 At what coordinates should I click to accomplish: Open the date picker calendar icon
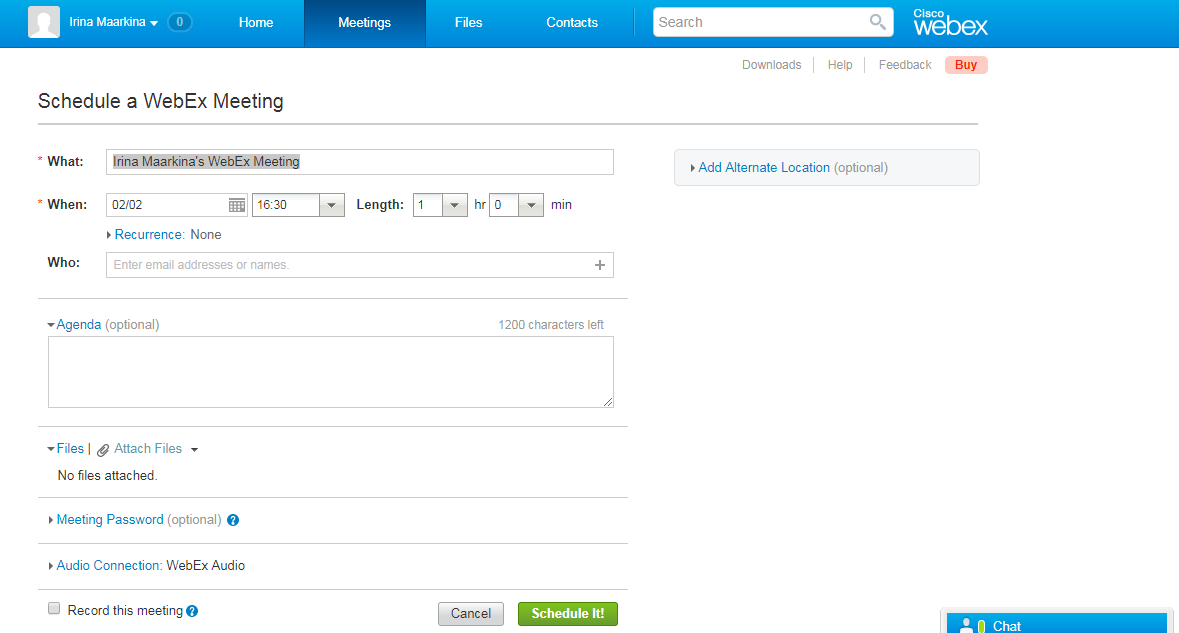pos(236,204)
